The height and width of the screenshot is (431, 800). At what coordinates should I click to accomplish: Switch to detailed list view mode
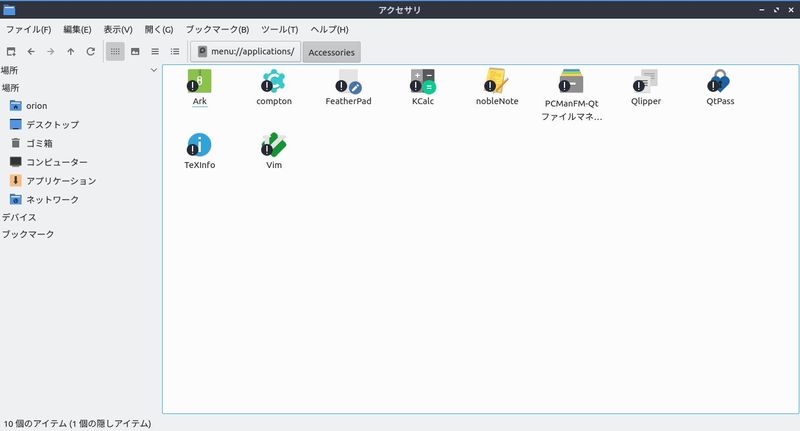pos(175,51)
